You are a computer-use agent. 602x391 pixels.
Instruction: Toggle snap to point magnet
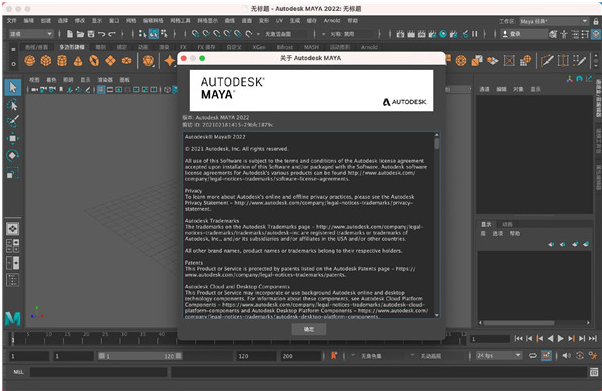(x=217, y=34)
